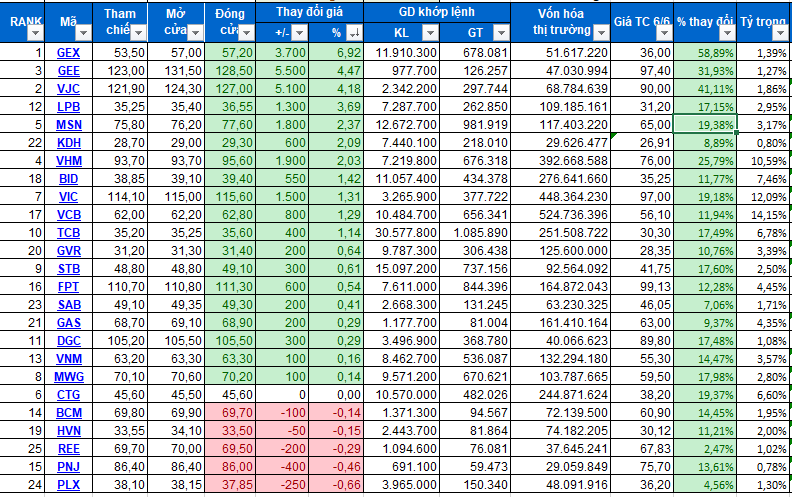Select the selected cell 19,38% for MSN
The image size is (792, 497).
(x=705, y=125)
